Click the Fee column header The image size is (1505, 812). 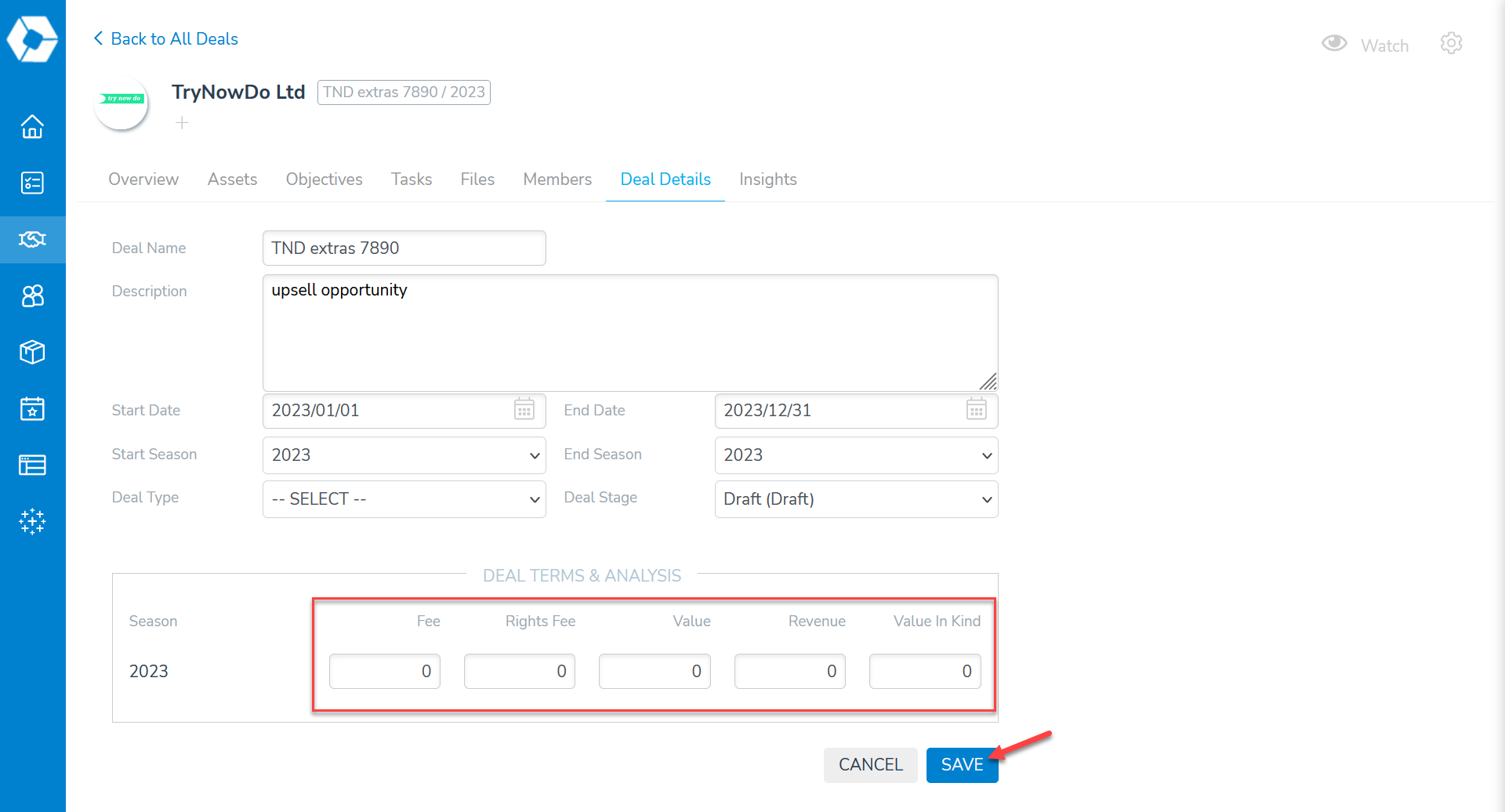(x=428, y=621)
